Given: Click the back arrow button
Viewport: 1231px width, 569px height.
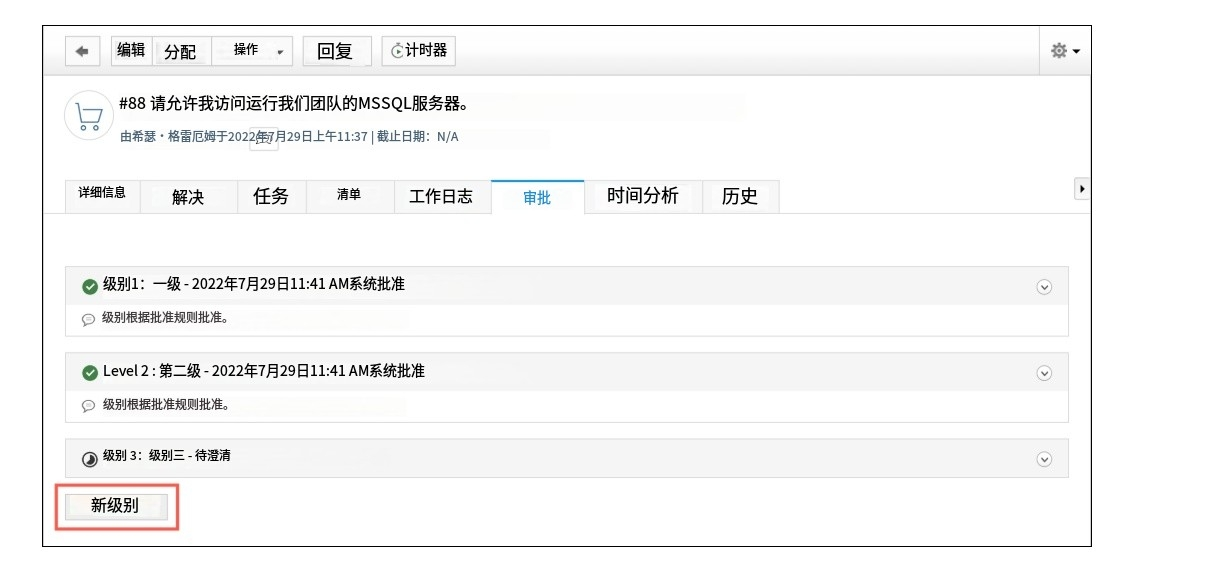Looking at the screenshot, I should (x=82, y=51).
